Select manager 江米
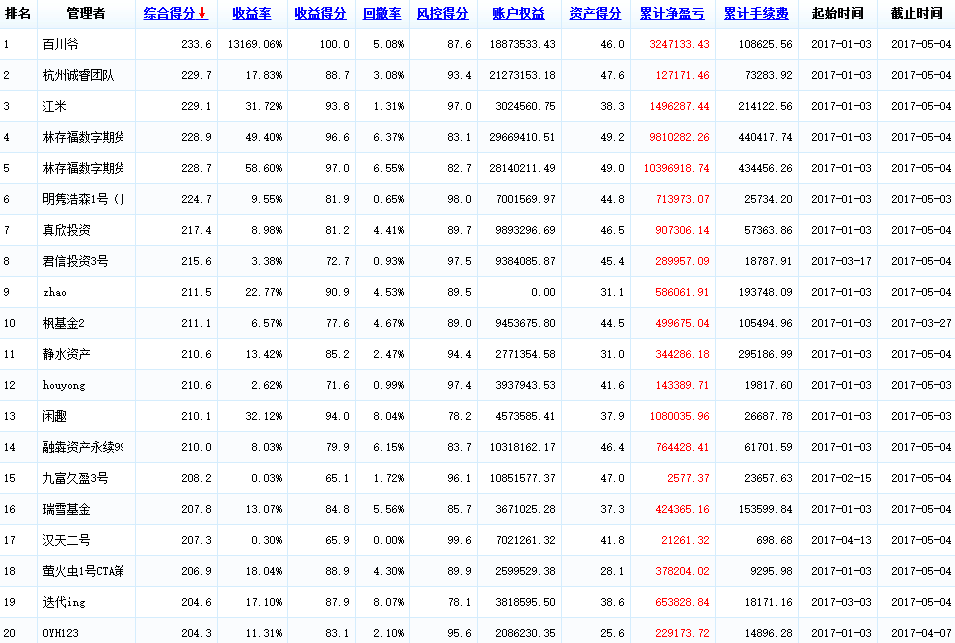955x643 pixels. (x=54, y=107)
